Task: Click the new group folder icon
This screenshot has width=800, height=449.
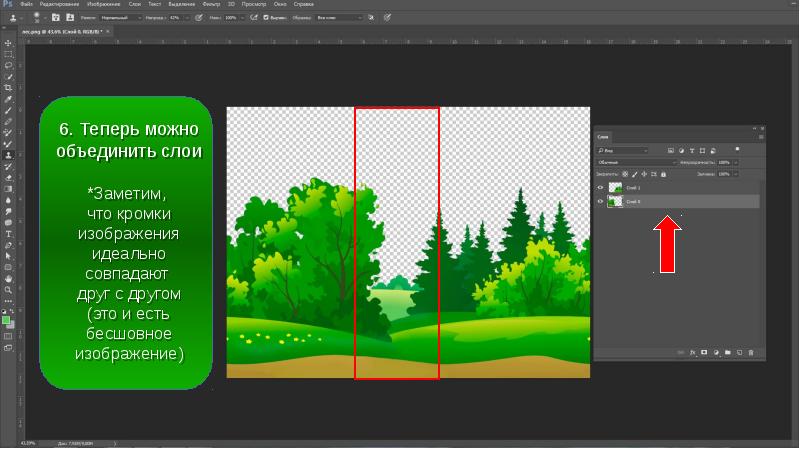Action: coord(727,352)
